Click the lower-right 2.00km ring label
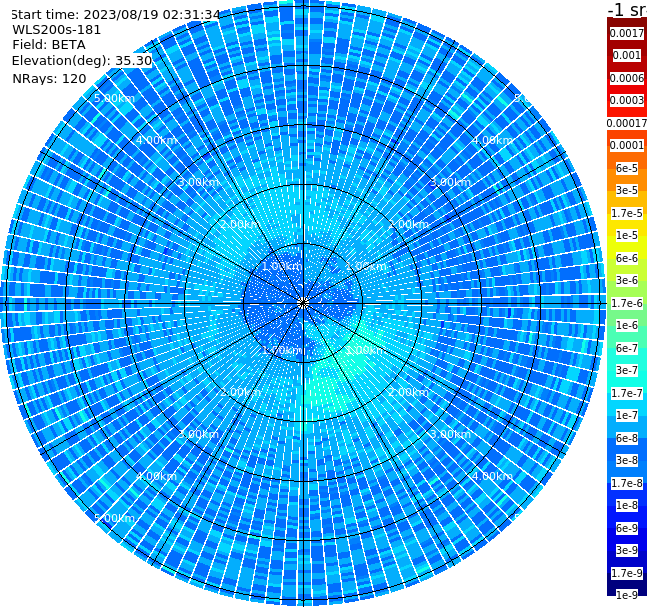647x607 pixels. 409,392
